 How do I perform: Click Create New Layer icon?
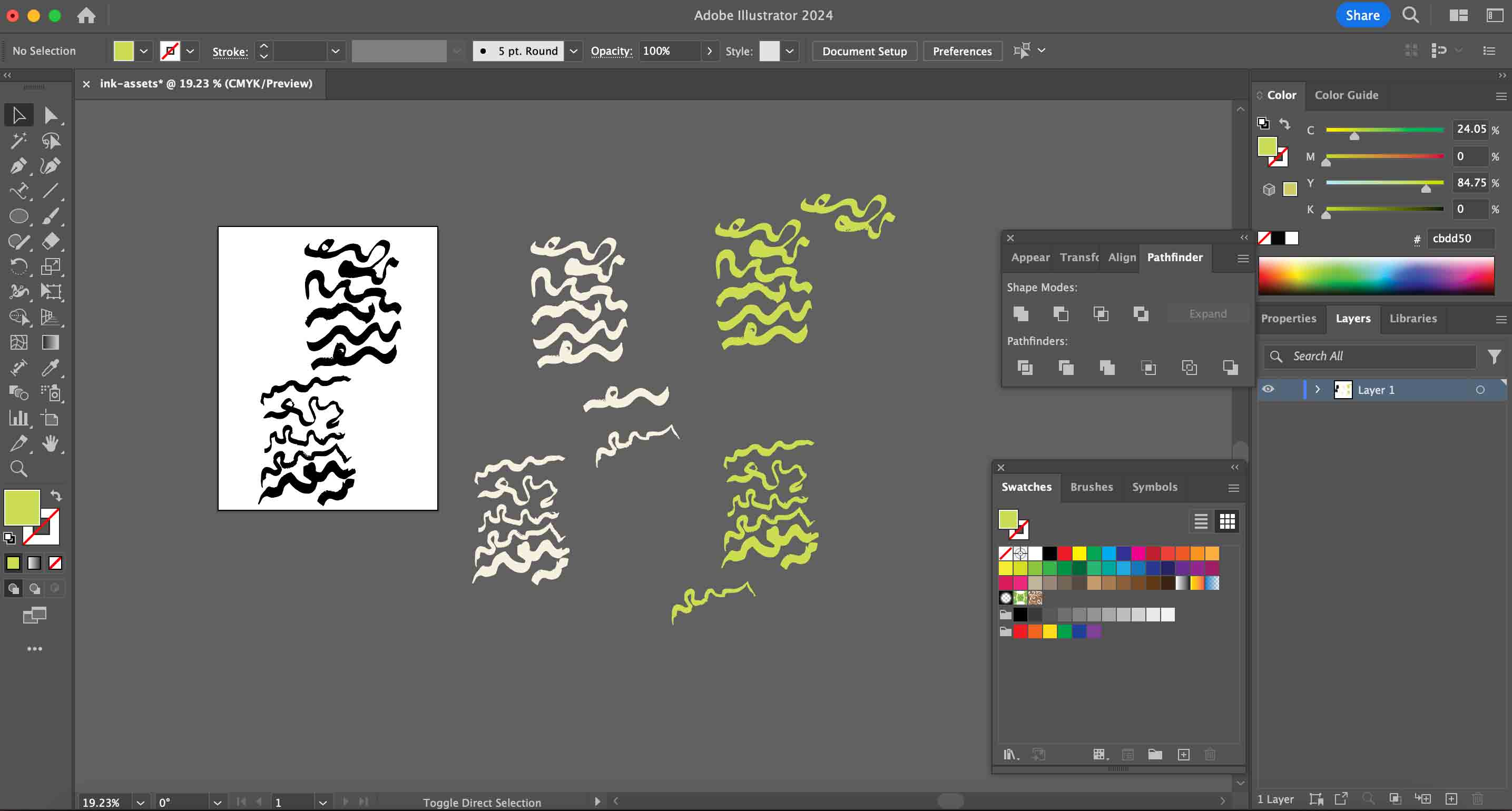point(1451,799)
